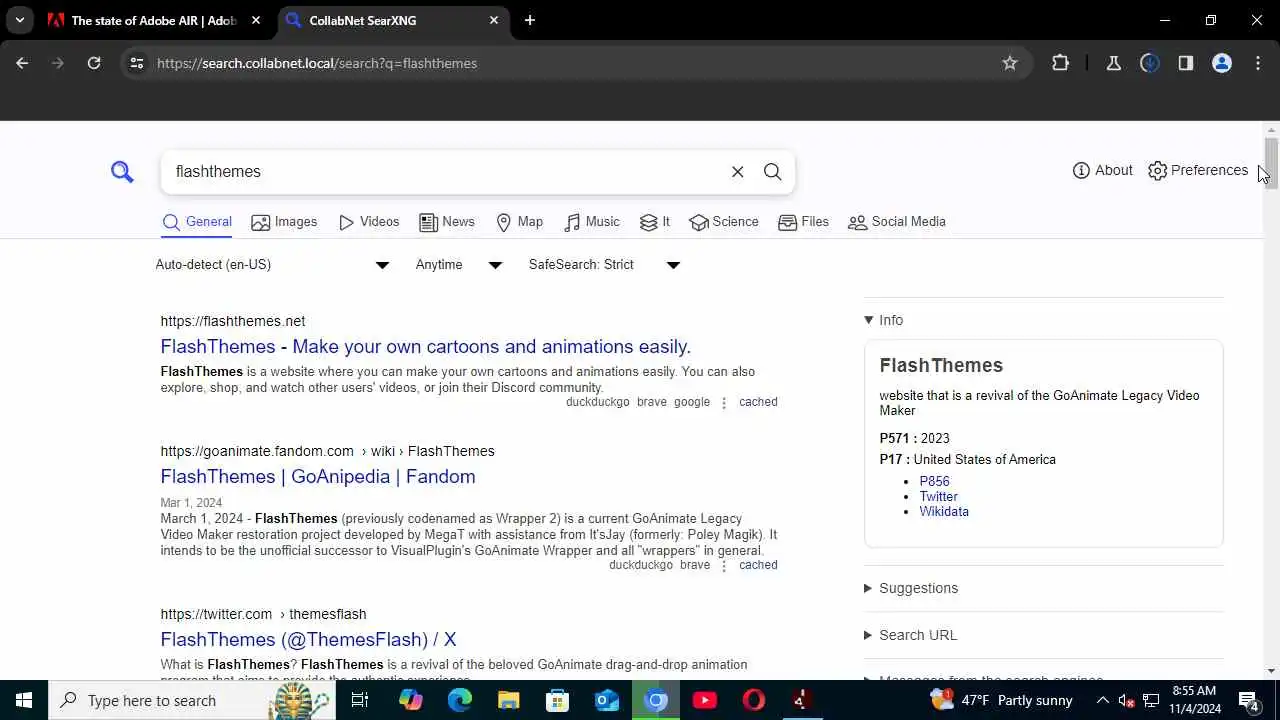Reload the current page
This screenshot has height=720, width=1280.
pyautogui.click(x=94, y=63)
